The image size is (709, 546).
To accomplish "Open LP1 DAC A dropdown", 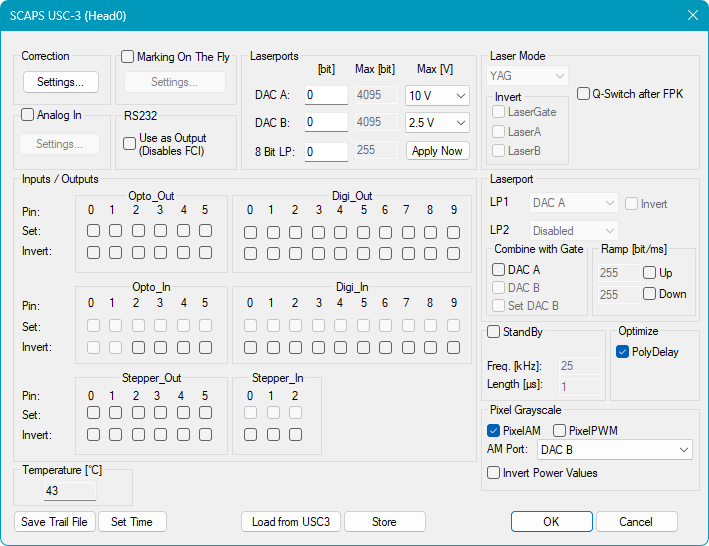I will (573, 203).
